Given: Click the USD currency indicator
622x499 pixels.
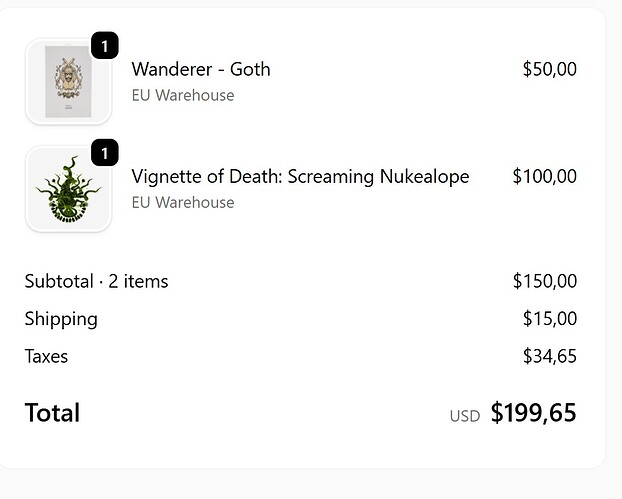Looking at the screenshot, I should [465, 416].
